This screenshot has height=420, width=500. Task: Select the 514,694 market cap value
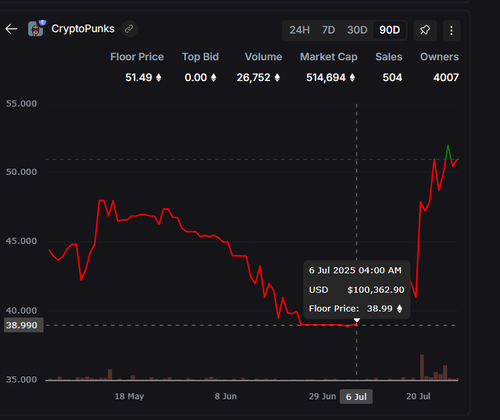point(326,78)
